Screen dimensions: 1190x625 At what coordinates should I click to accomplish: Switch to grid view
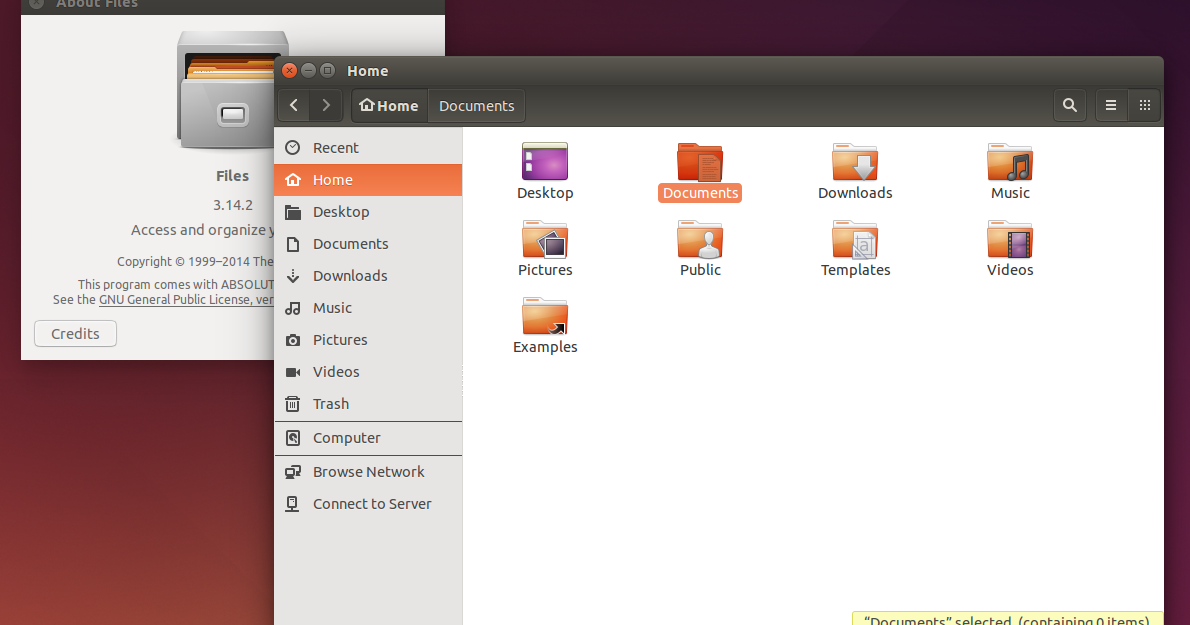click(1145, 105)
